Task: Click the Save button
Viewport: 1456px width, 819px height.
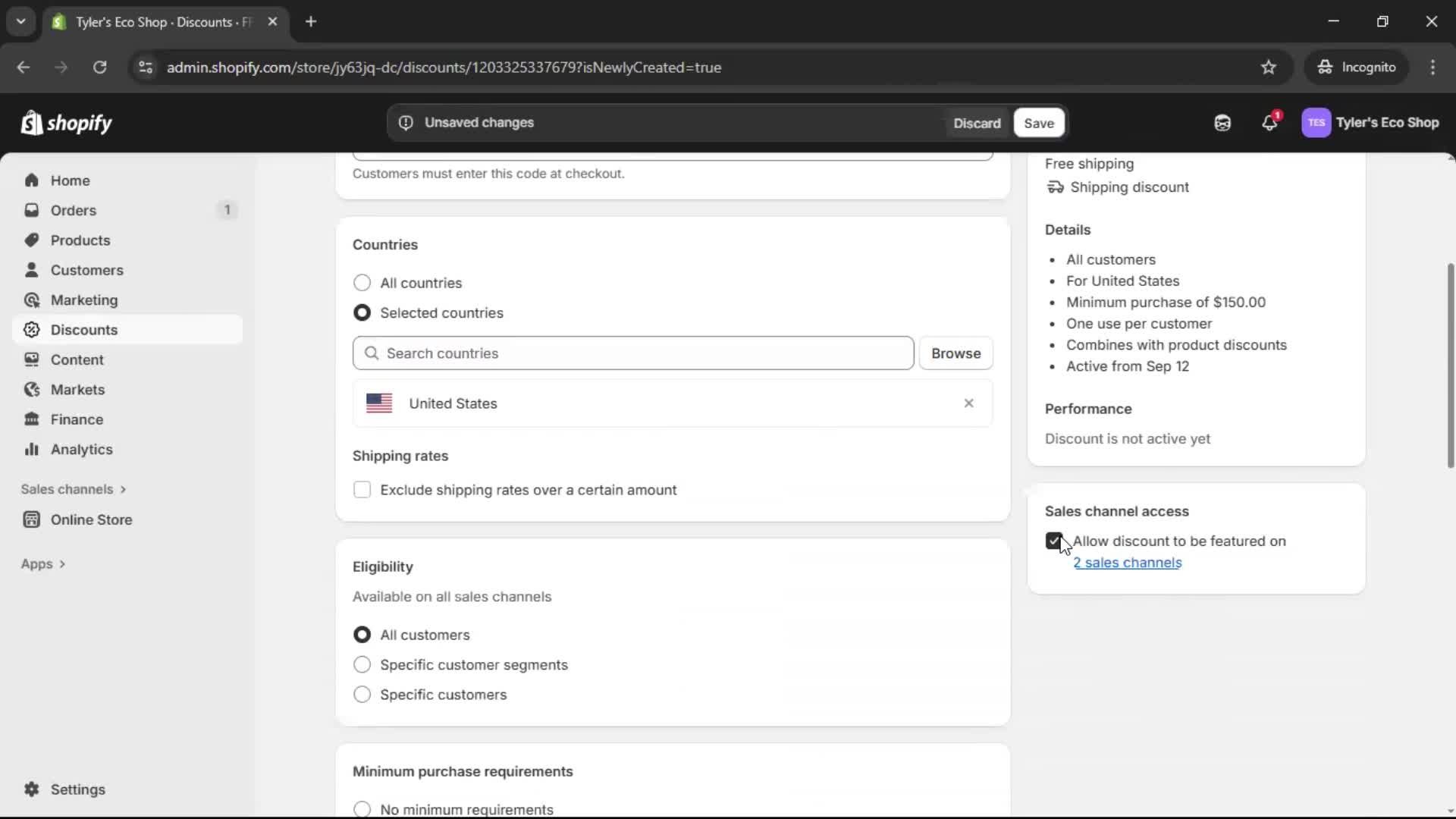Action: [1037, 123]
